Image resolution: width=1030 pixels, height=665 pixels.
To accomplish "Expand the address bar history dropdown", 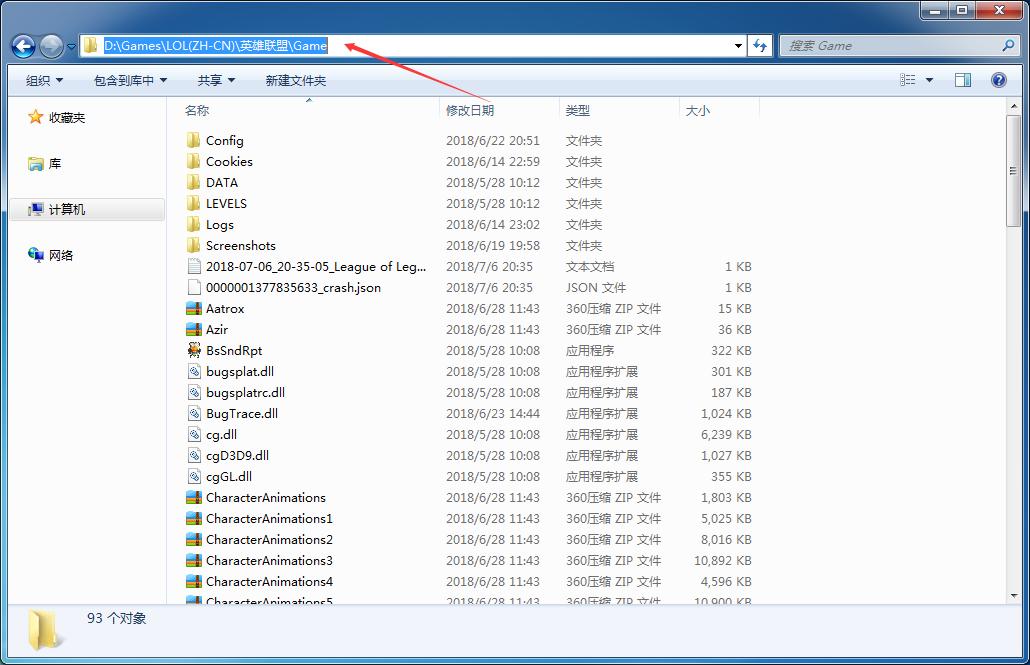I will (x=738, y=46).
